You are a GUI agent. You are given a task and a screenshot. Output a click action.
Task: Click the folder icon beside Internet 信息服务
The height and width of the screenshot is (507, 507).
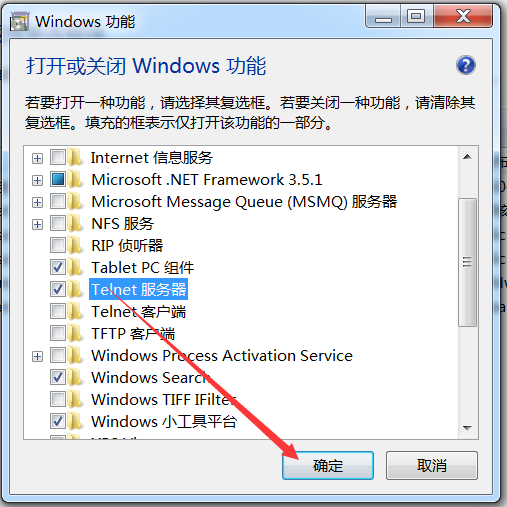pyautogui.click(x=75, y=157)
